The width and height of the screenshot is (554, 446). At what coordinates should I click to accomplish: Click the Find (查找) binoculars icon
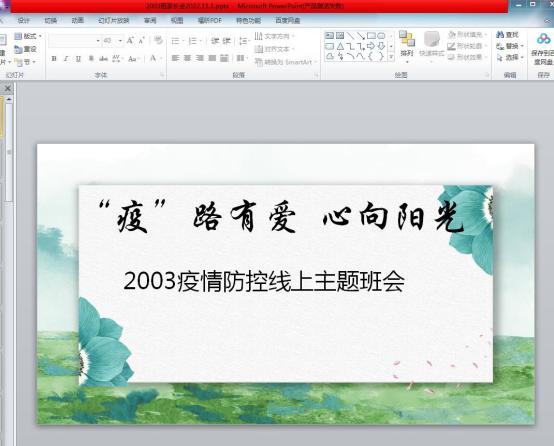pos(500,35)
